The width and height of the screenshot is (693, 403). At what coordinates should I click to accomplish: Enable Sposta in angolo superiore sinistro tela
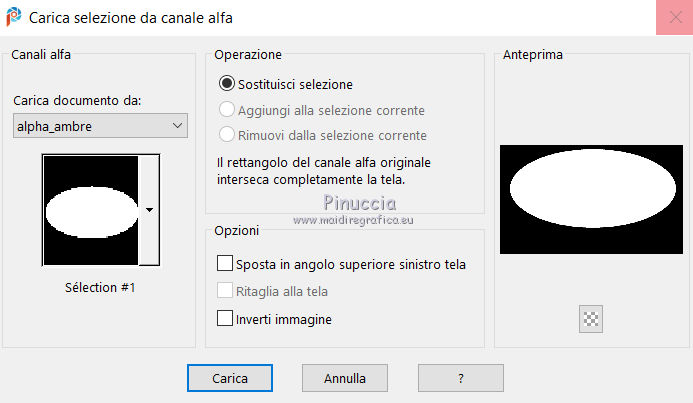224,265
